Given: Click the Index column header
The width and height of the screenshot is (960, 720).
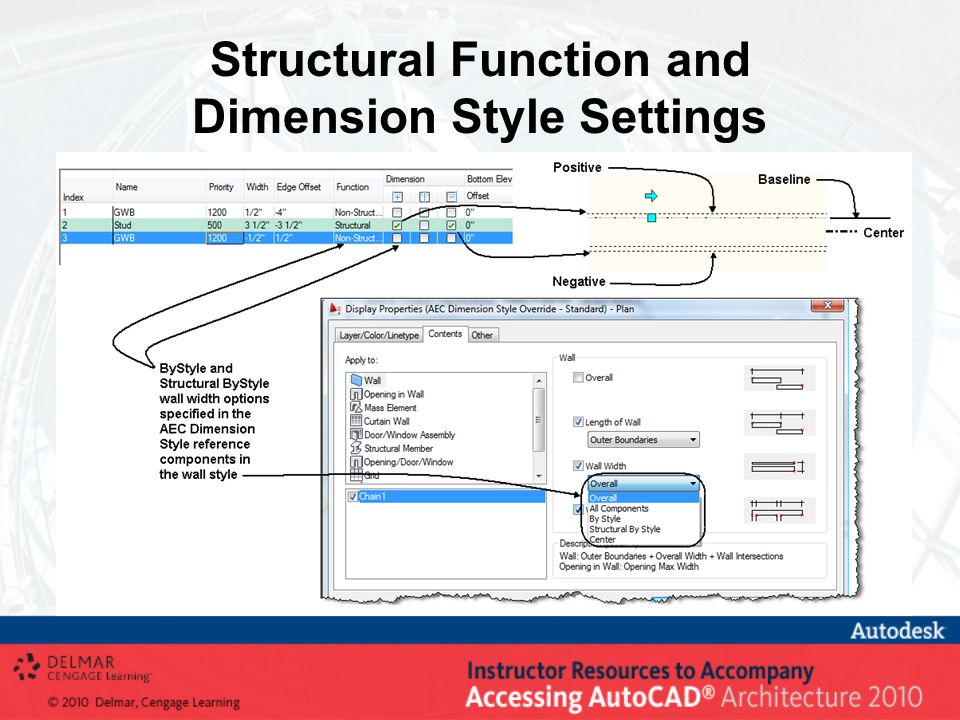Looking at the screenshot, I should tap(73, 197).
